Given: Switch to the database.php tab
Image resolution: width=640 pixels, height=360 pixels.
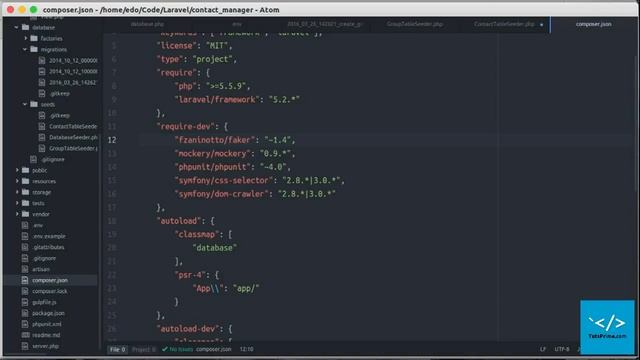Looking at the screenshot, I should (x=147, y=24).
